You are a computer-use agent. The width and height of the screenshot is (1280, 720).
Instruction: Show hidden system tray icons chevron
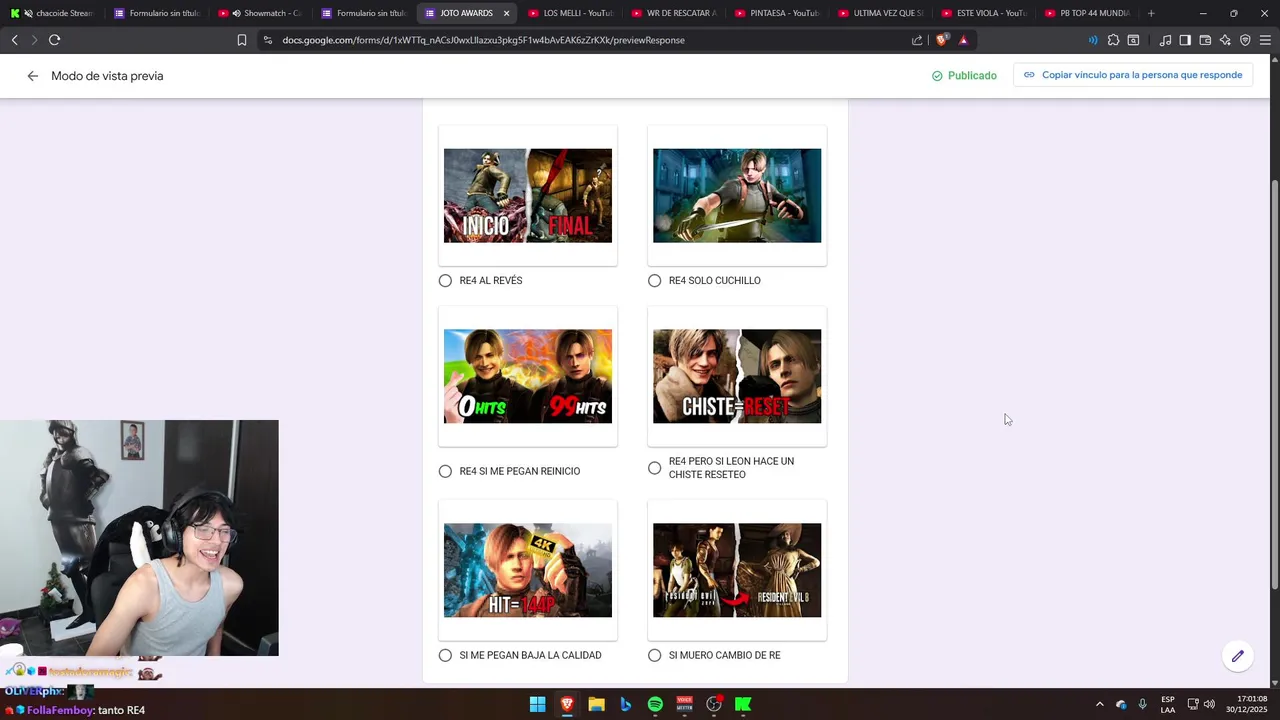[1099, 704]
